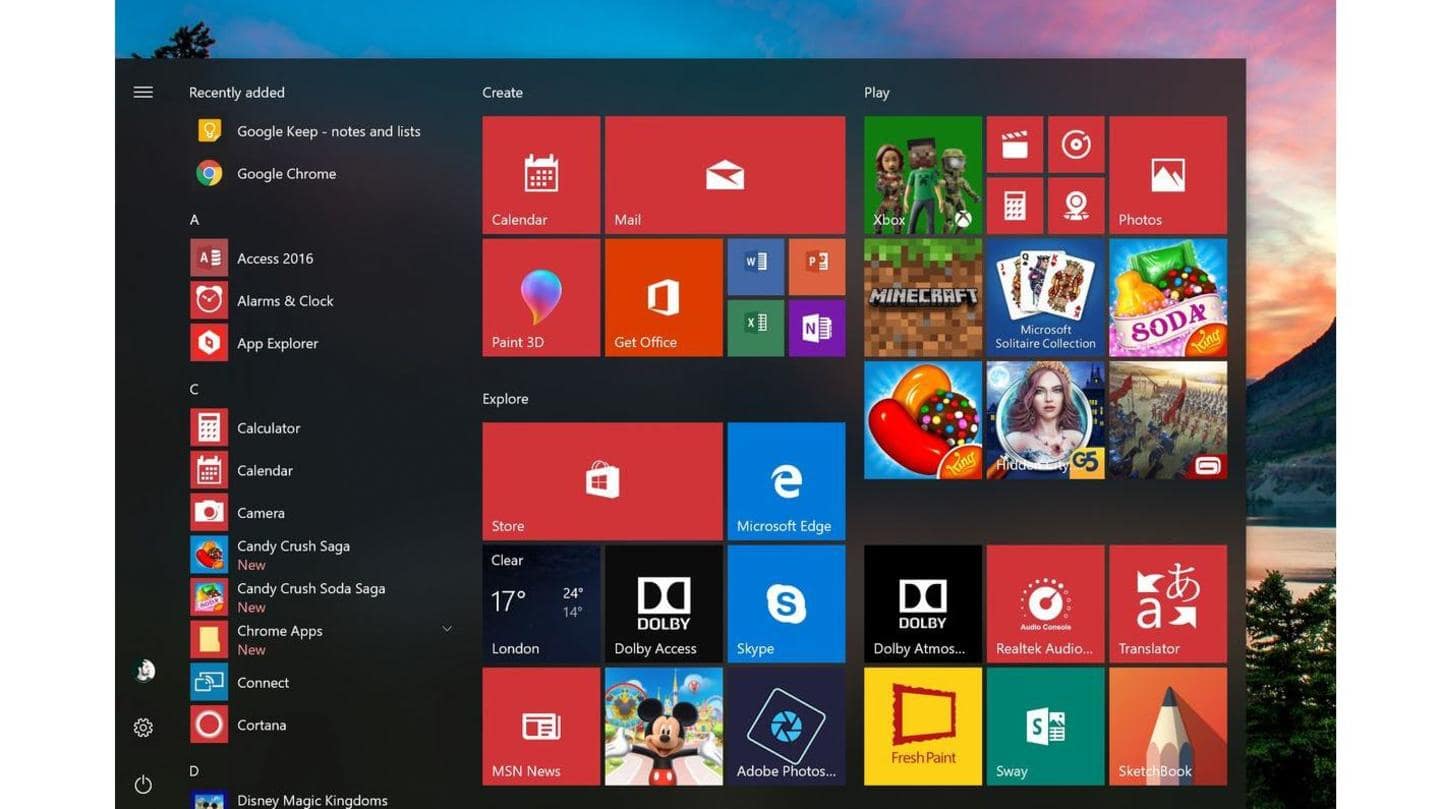Launch the Skype tile
The height and width of the screenshot is (809, 1440).
786,604
